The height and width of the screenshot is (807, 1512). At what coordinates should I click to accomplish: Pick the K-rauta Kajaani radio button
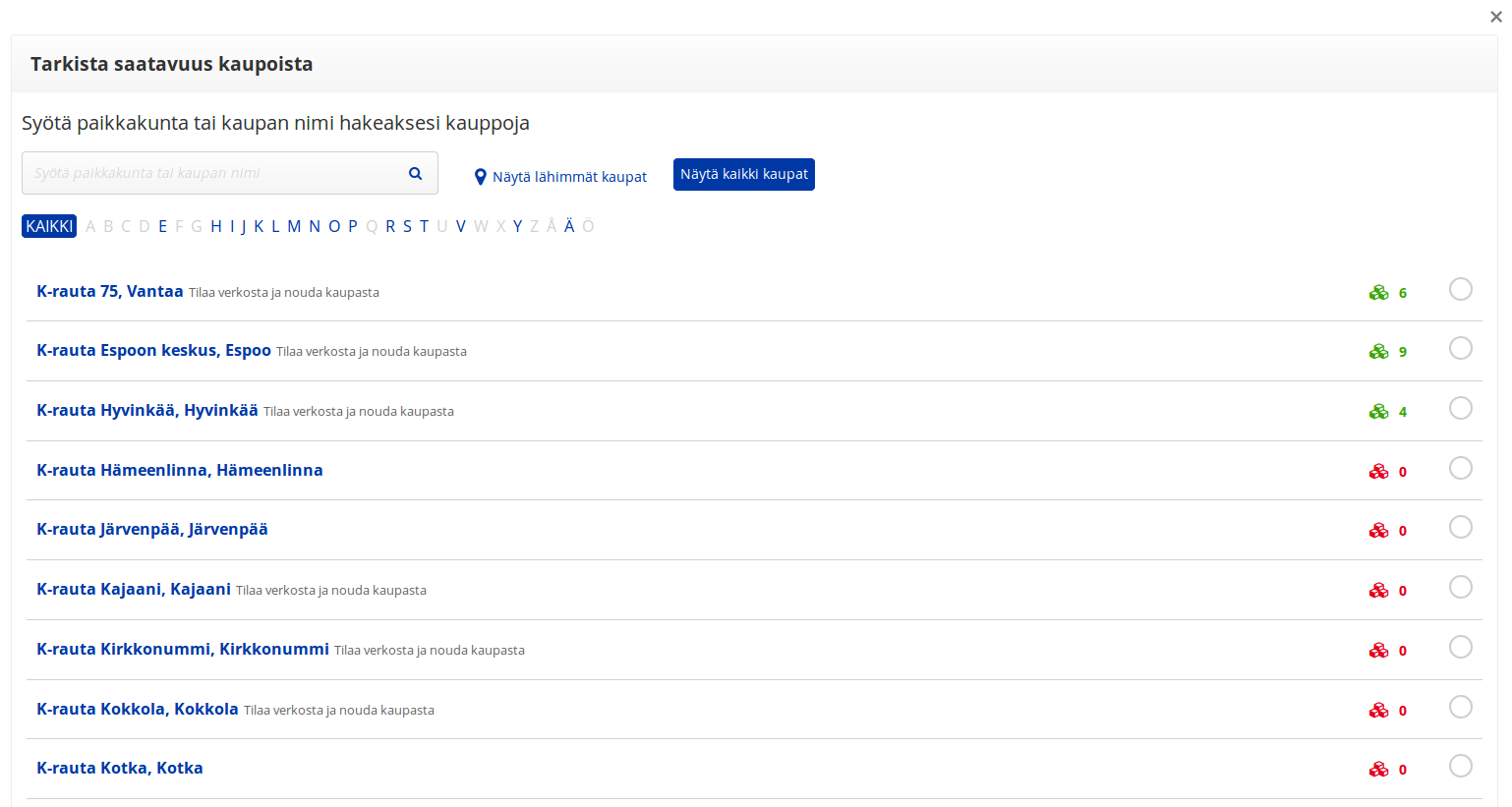1461,587
